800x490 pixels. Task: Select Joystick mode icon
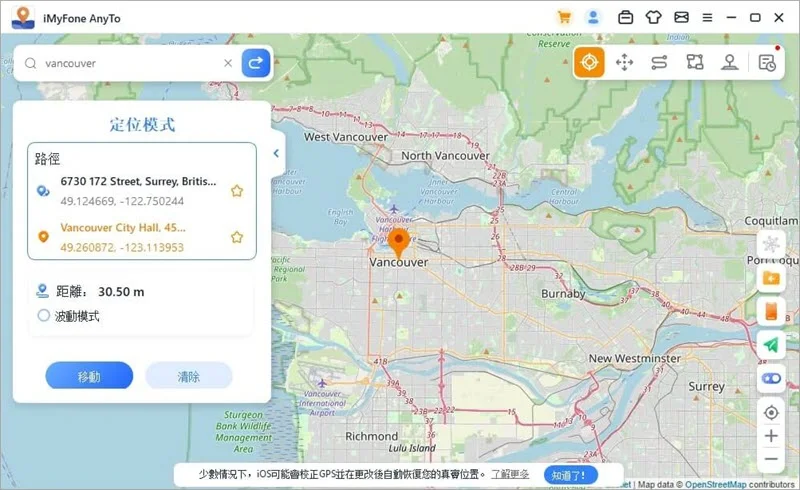pyautogui.click(x=730, y=62)
